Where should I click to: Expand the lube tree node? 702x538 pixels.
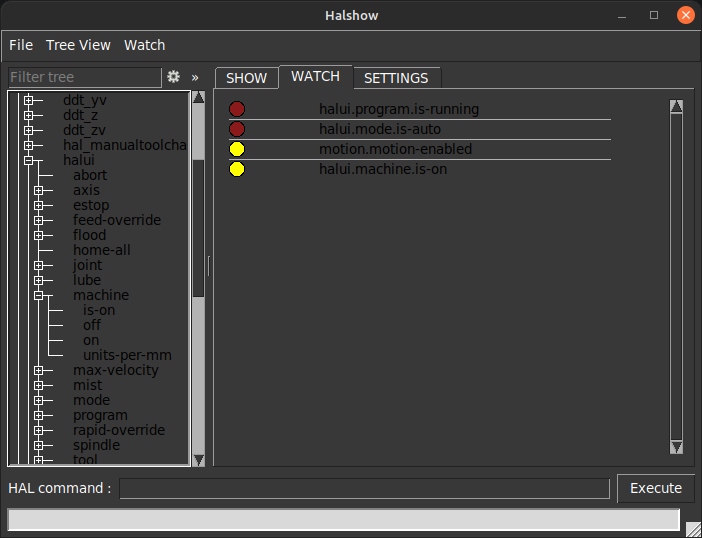coord(39,280)
